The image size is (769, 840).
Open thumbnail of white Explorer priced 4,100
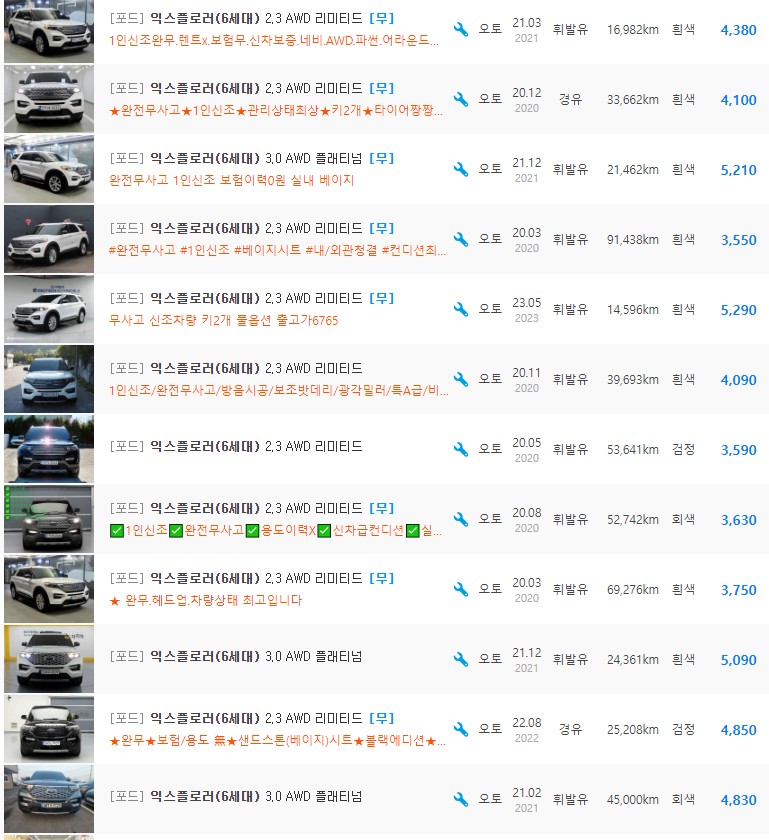point(49,99)
